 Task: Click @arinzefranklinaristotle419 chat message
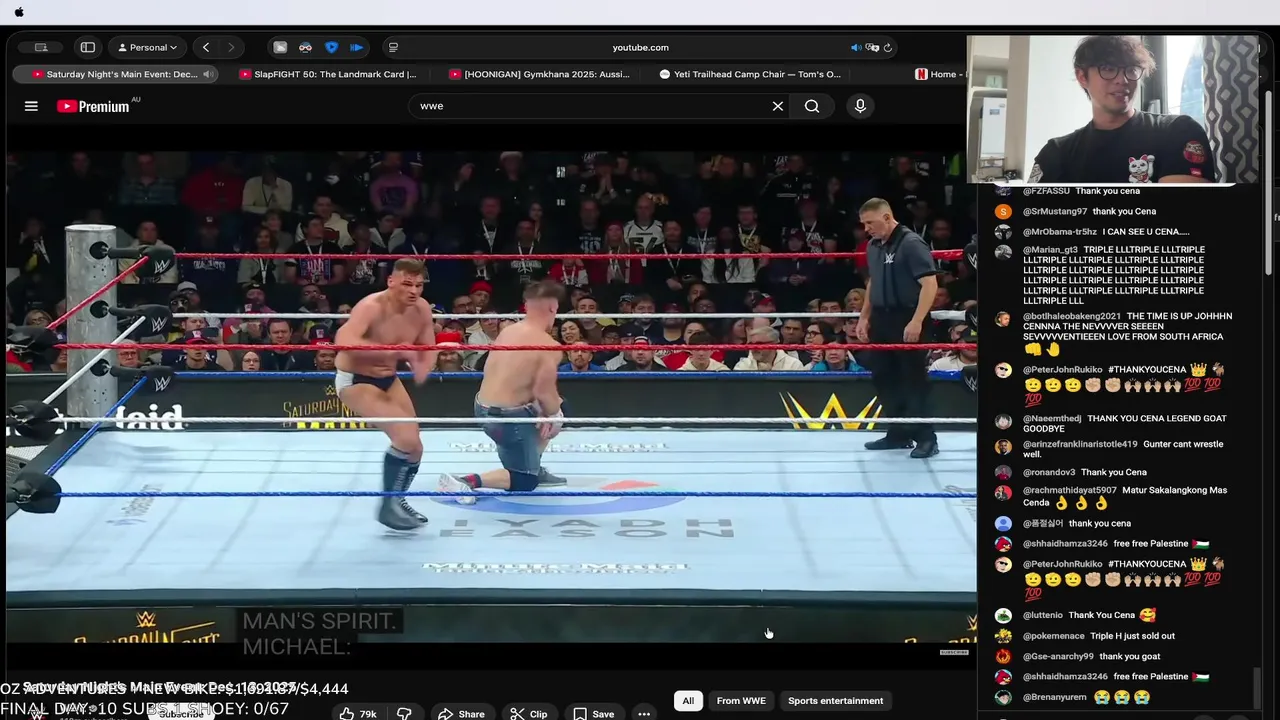[x=1122, y=449]
